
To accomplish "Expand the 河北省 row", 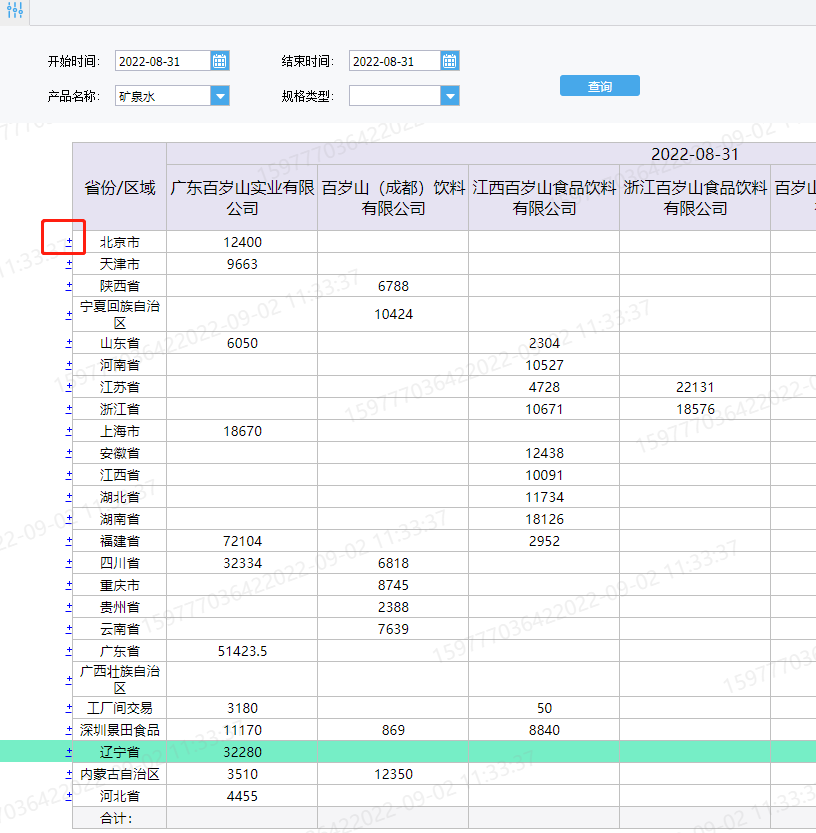I will pos(69,796).
